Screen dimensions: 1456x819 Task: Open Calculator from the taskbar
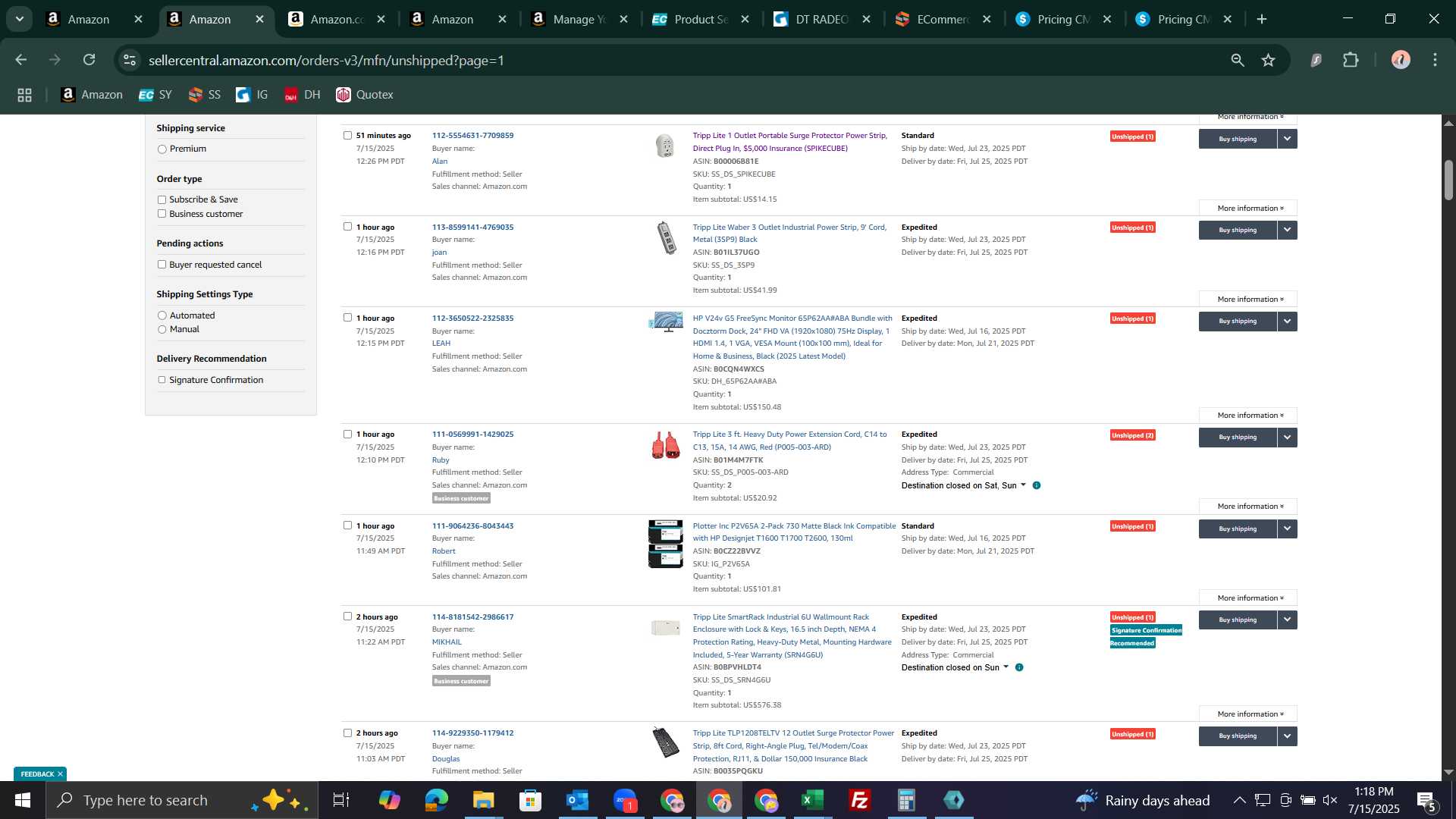(907, 800)
